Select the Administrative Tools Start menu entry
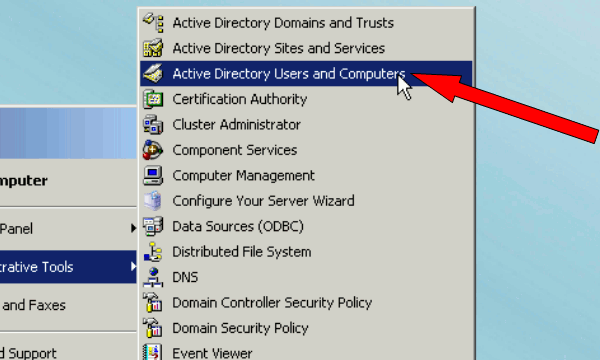Image resolution: width=600 pixels, height=360 pixels. (x=68, y=267)
